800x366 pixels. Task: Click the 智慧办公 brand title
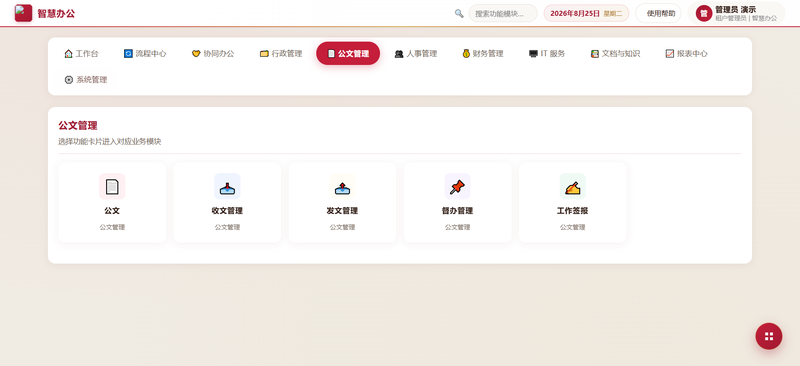point(56,14)
